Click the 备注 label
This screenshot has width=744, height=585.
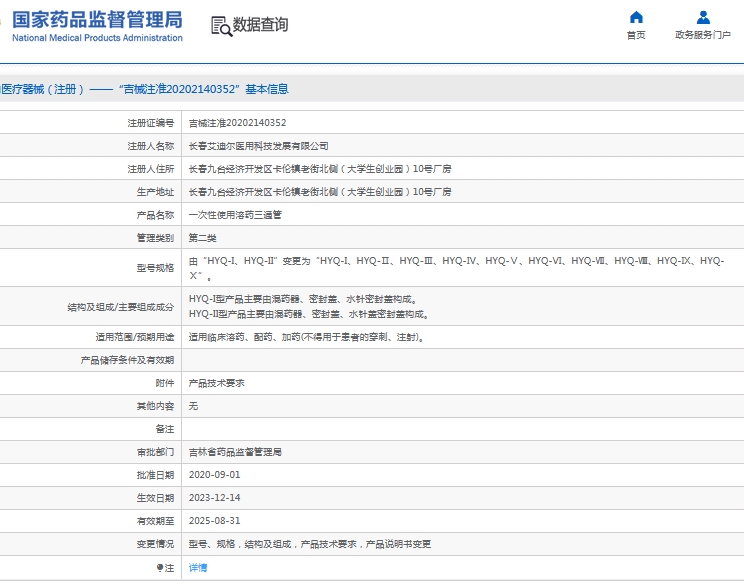165,429
